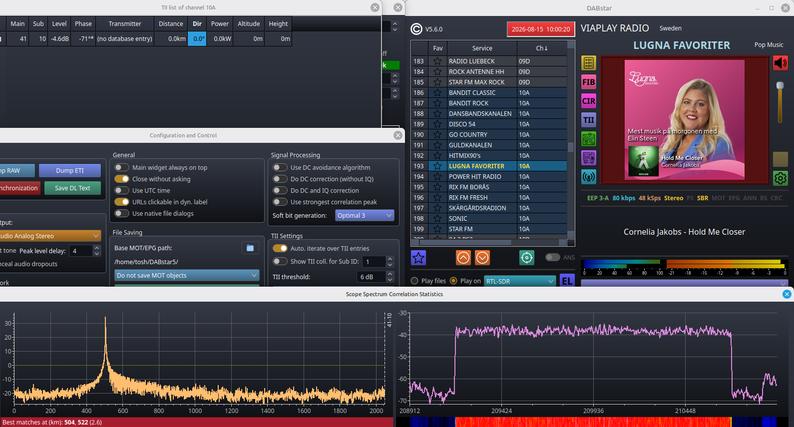Open the RTL-SDR device dropdown

pos(520,281)
